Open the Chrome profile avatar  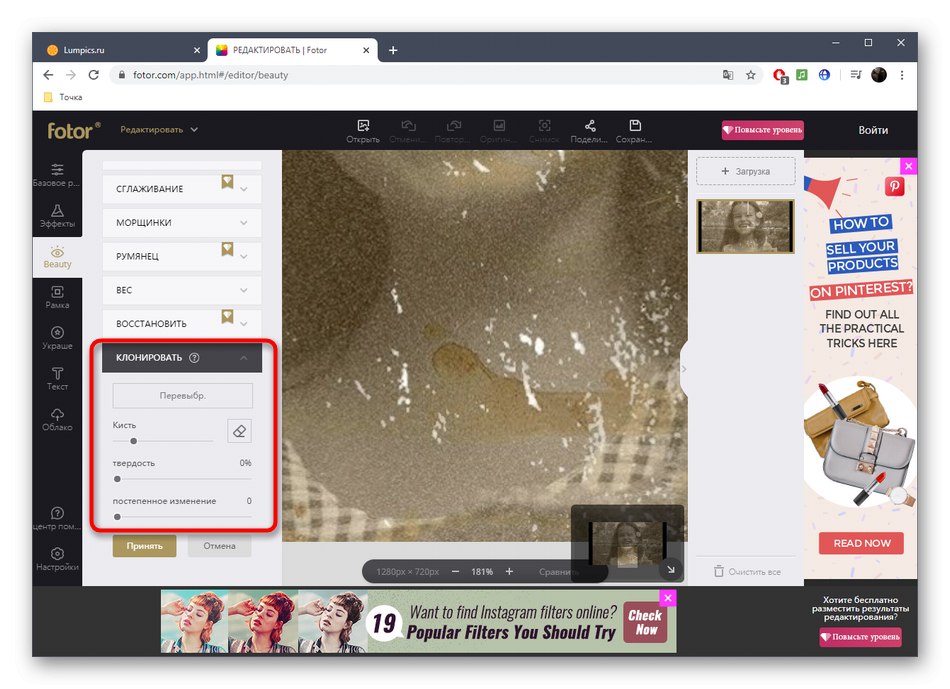pyautogui.click(x=879, y=75)
